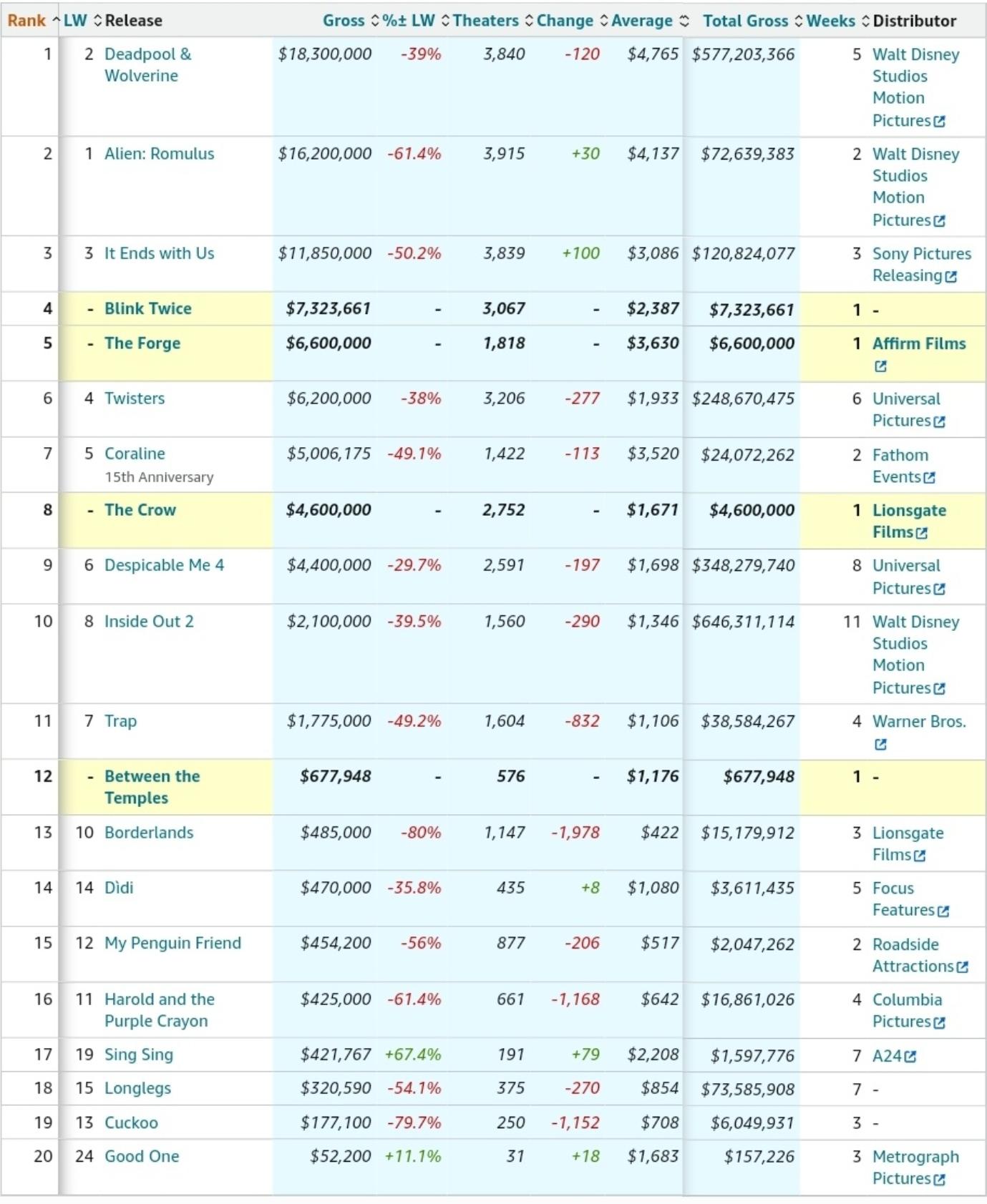The image size is (987, 1204).
Task: Sort by Theaters column header
Action: (x=492, y=20)
